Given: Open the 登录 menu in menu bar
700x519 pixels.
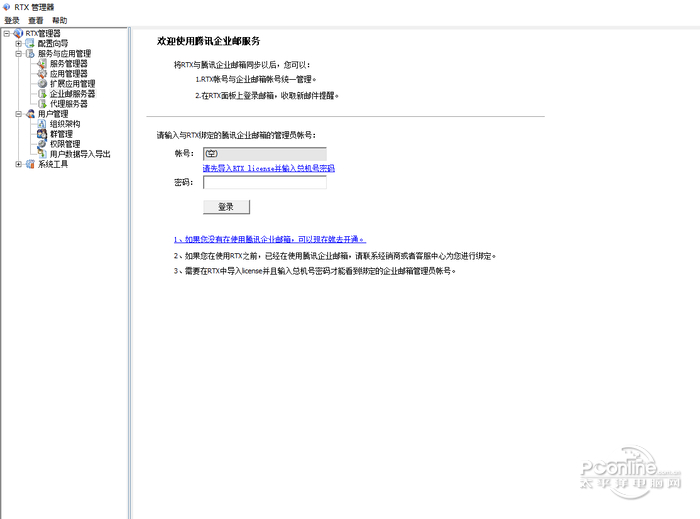Looking at the screenshot, I should pos(12,21).
